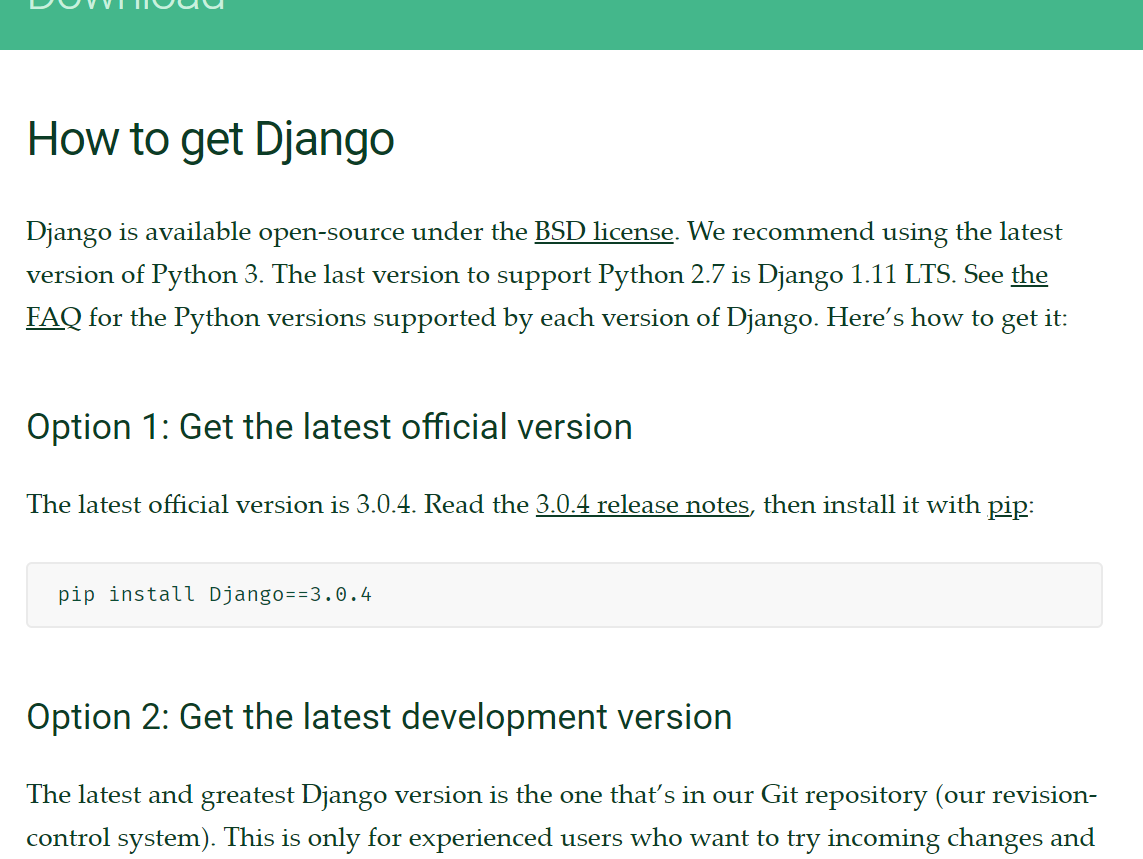Open the 3.0.4 release notes link
The width and height of the screenshot is (1143, 859).
pyautogui.click(x=642, y=505)
